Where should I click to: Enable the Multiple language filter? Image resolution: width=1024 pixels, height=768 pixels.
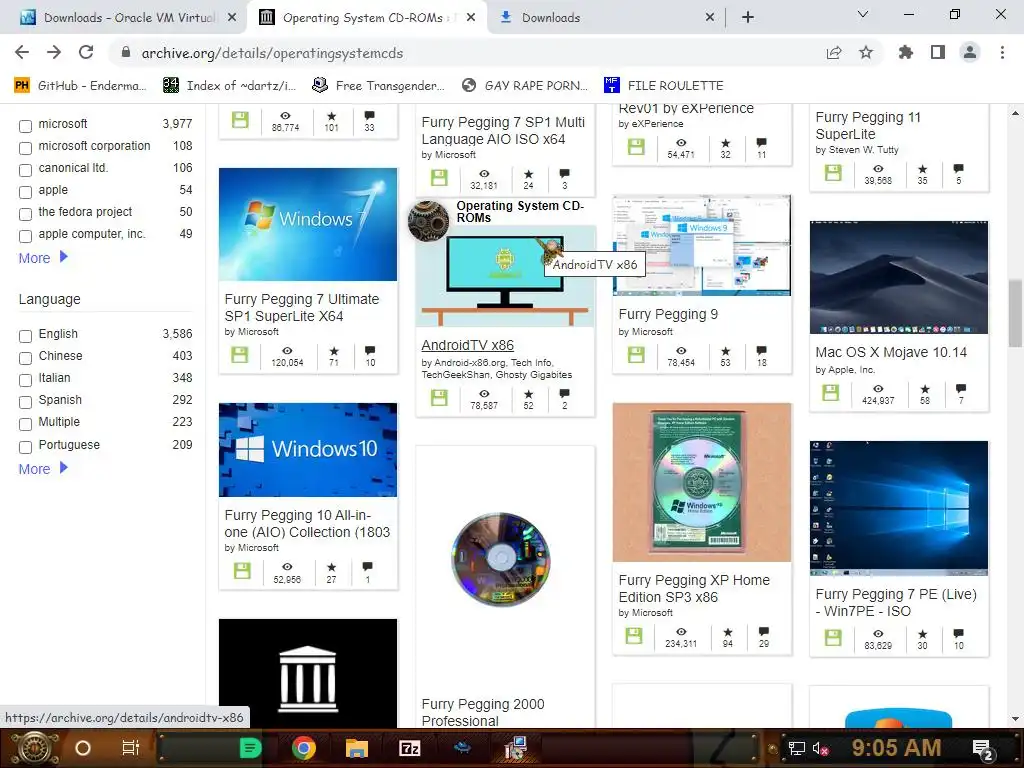click(x=25, y=424)
